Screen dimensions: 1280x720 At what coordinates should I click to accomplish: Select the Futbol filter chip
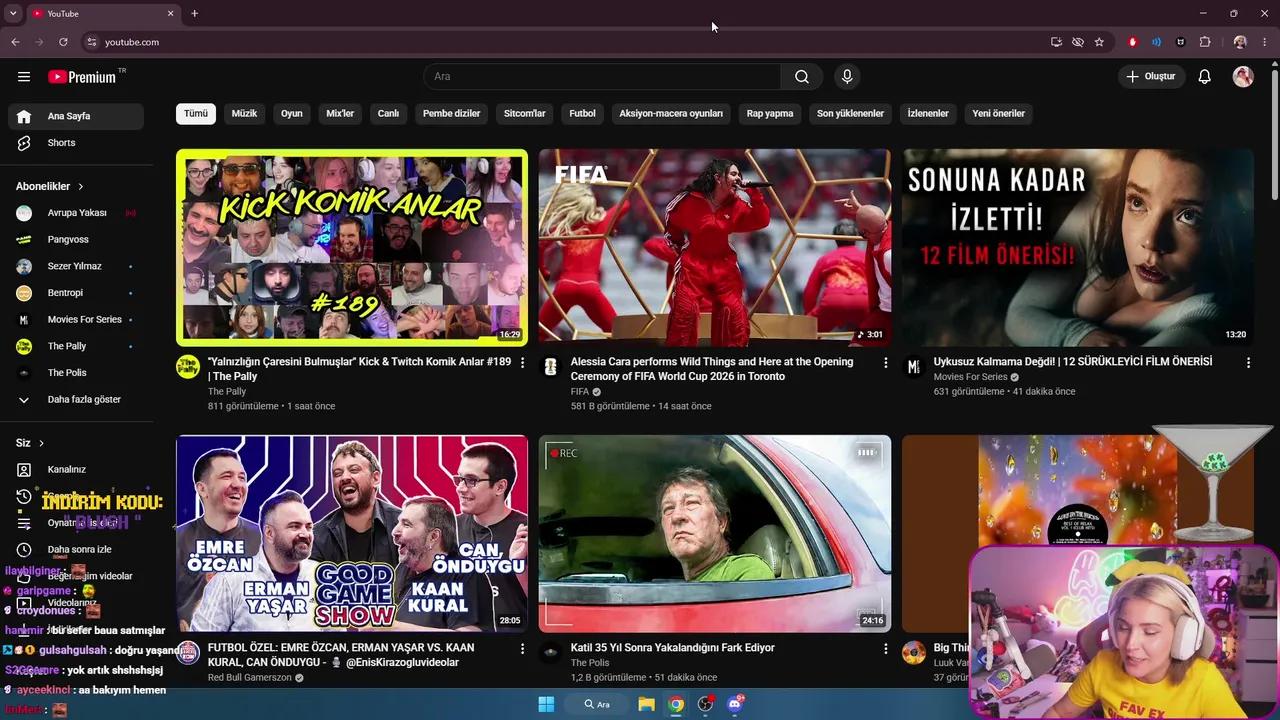point(582,114)
